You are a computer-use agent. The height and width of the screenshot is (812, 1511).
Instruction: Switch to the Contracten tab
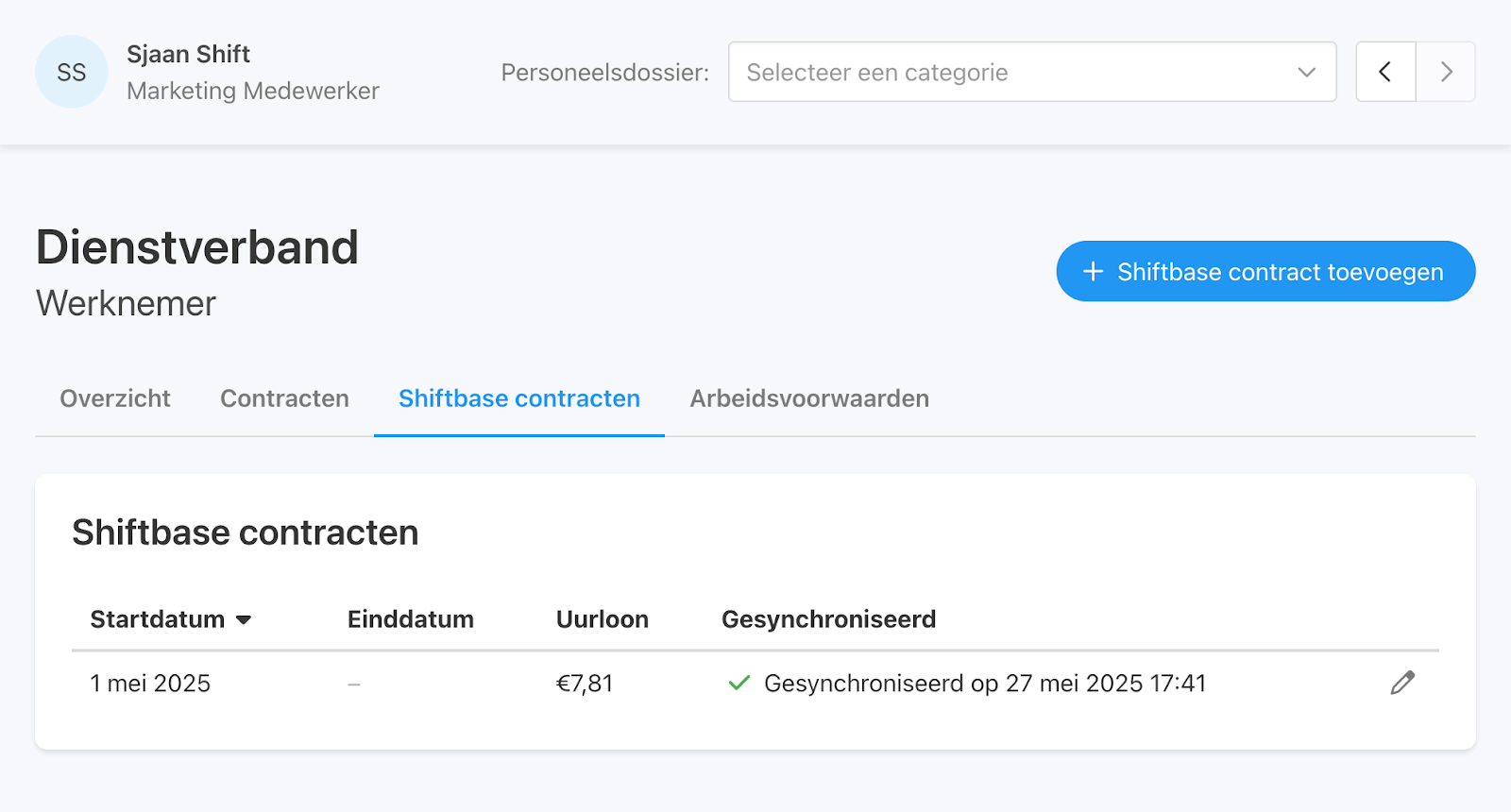click(284, 398)
